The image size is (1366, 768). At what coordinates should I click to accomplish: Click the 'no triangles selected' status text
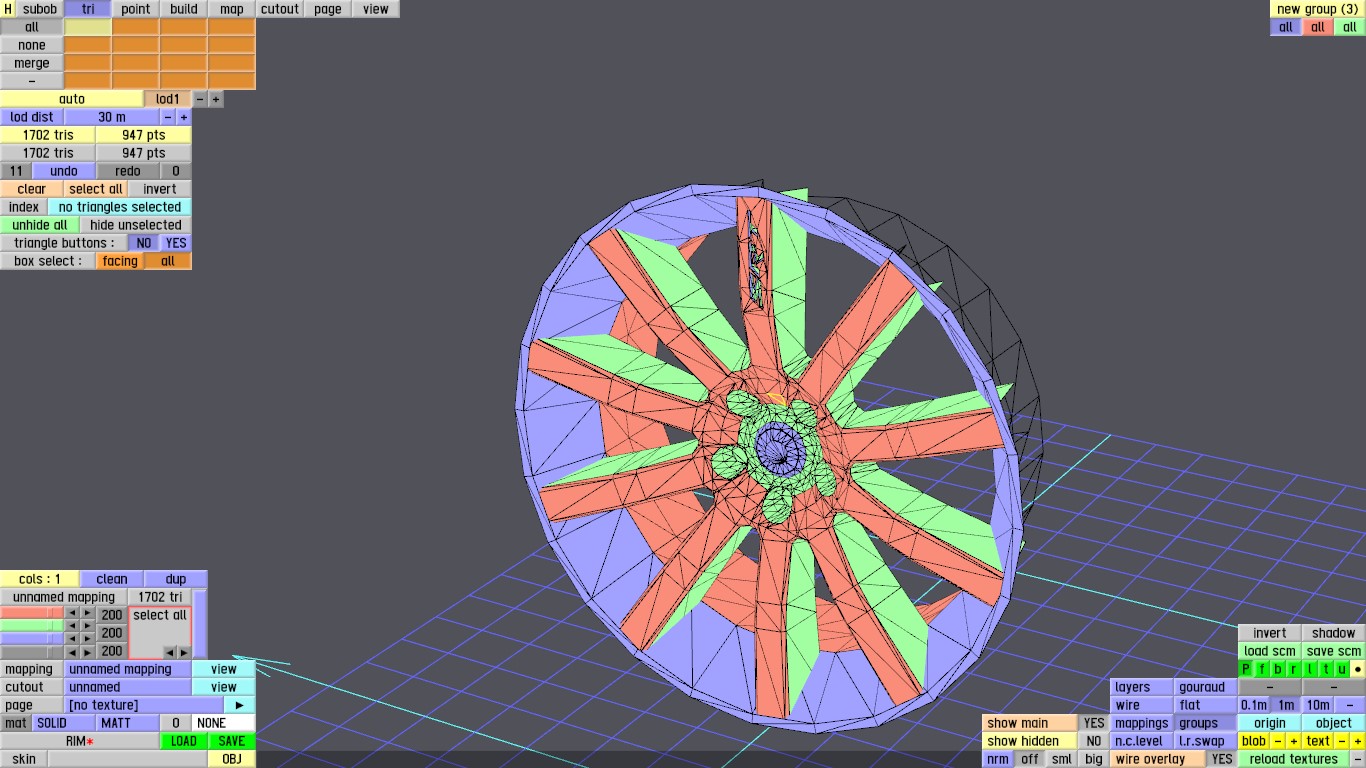pyautogui.click(x=120, y=207)
